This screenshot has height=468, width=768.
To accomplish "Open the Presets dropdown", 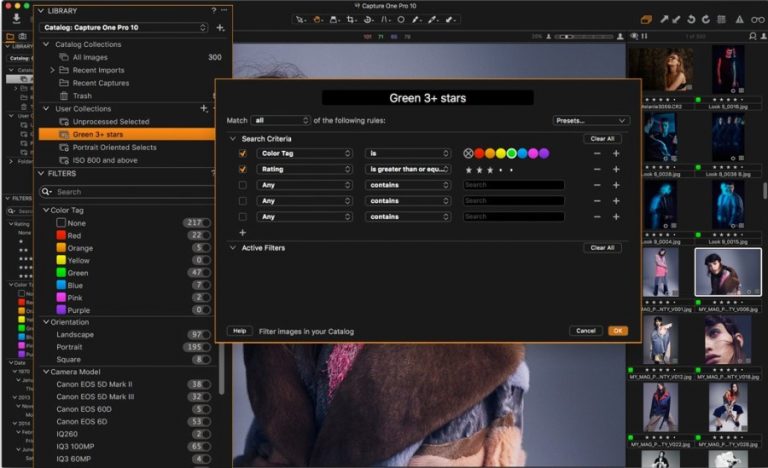I will click(x=590, y=121).
